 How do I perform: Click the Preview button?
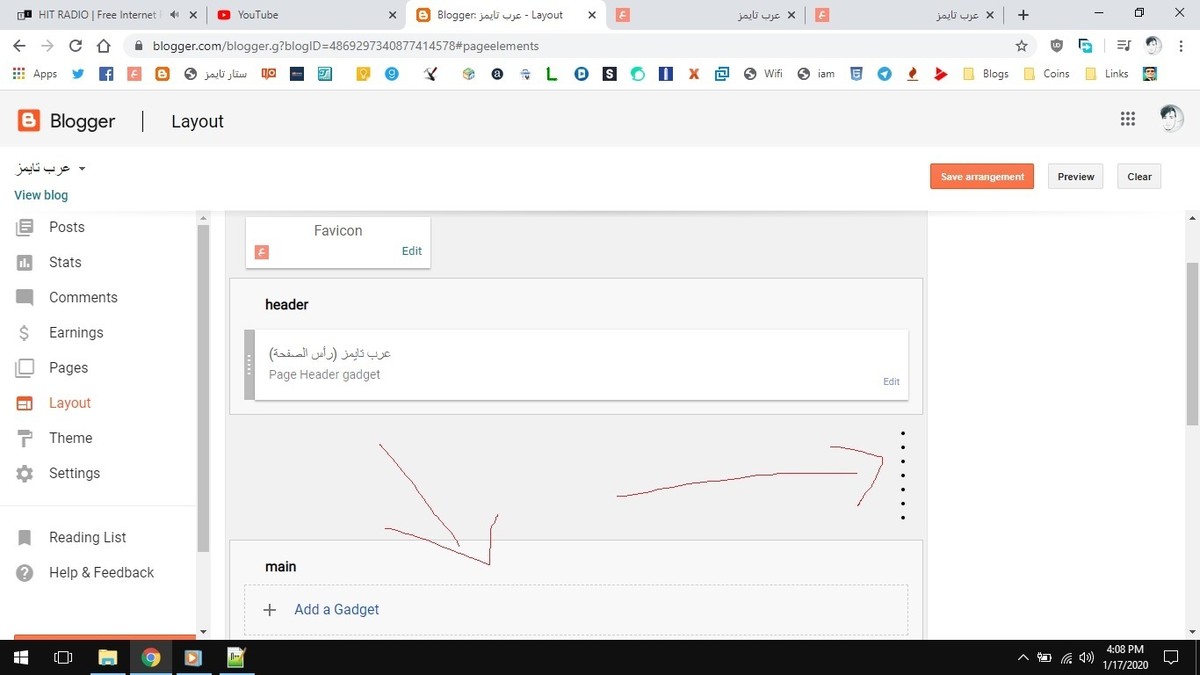click(x=1076, y=176)
